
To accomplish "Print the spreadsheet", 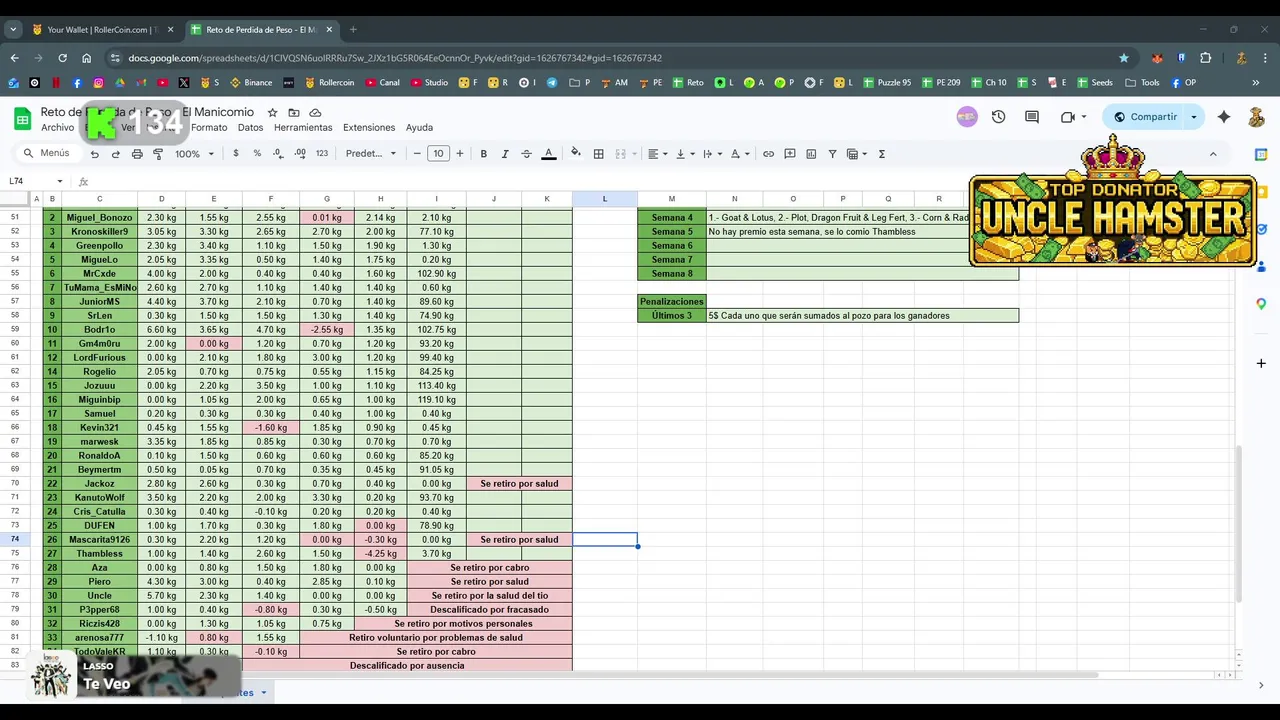I will [137, 154].
